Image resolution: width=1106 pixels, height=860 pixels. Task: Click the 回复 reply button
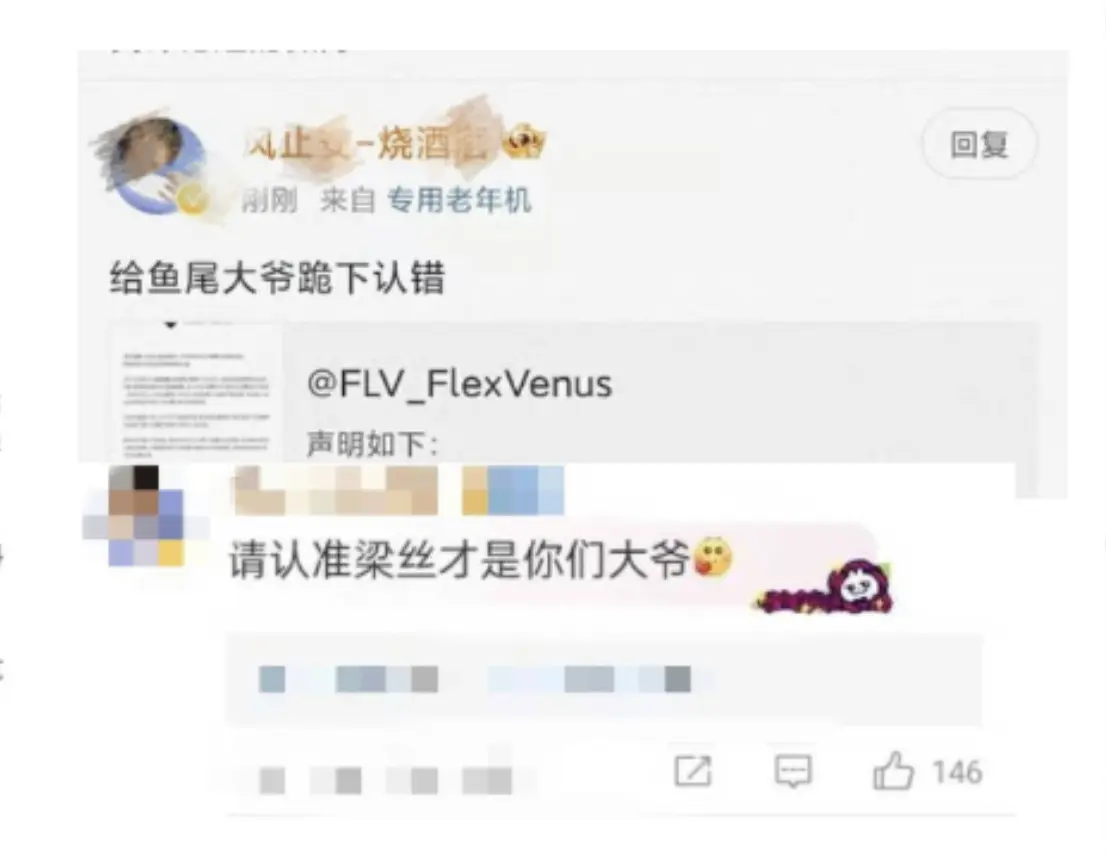click(980, 145)
